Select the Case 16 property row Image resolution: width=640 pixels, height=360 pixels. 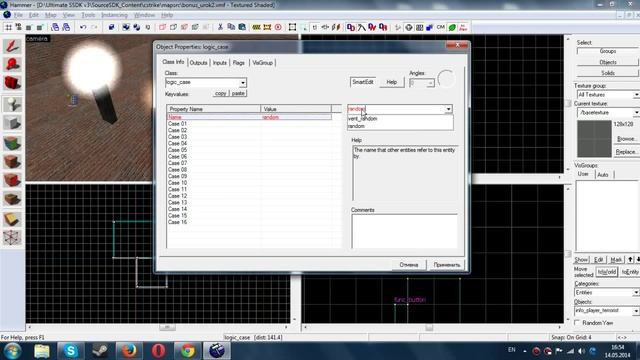tap(249, 222)
